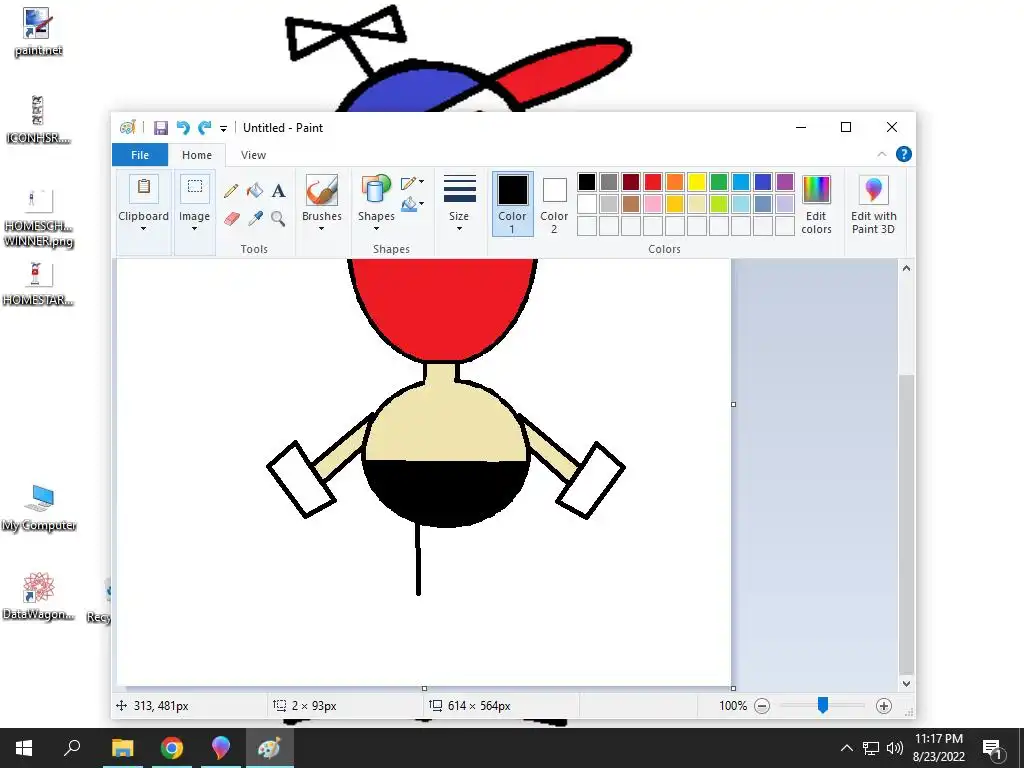The image size is (1024, 768).
Task: Click the Select rectangle icon in Image group
Action: tap(195, 187)
